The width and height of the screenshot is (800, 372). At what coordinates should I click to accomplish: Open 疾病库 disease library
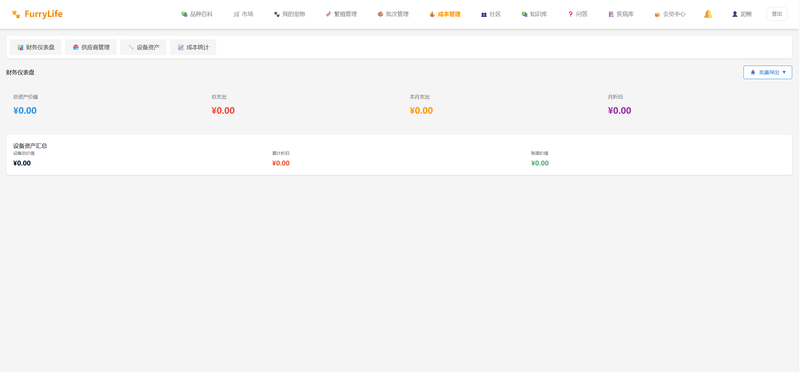tap(621, 14)
